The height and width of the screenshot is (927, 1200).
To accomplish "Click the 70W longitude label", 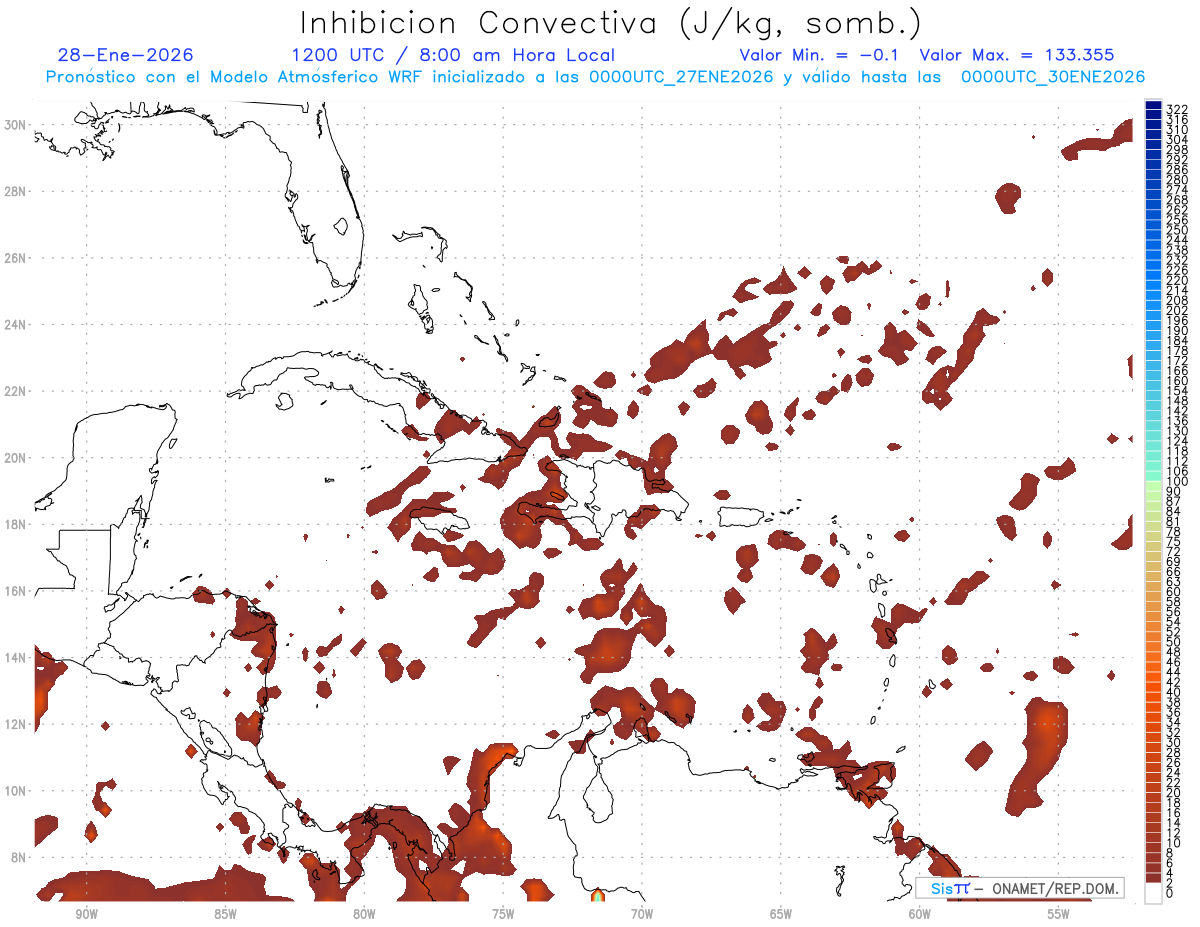I will click(642, 914).
